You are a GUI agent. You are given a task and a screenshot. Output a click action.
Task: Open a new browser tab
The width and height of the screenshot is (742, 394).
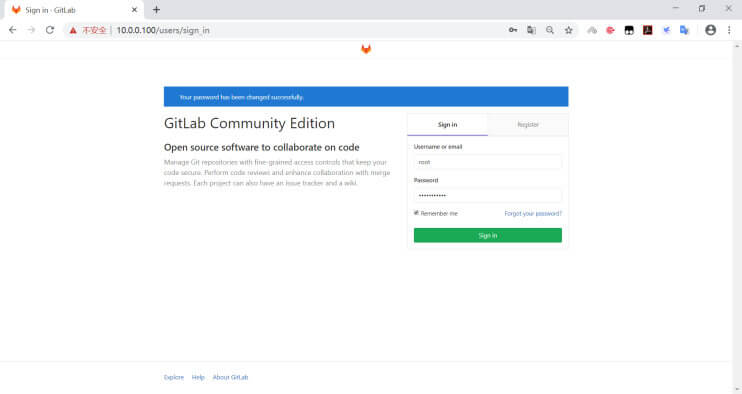[x=156, y=9]
